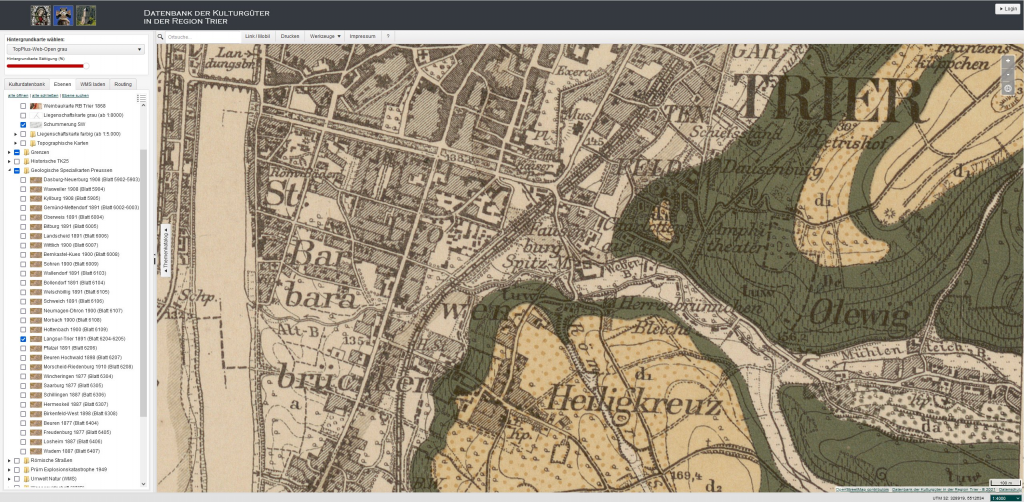This screenshot has height=502, width=1024.
Task: Click the Langsur-Trier 1891 layer thumbnail icon
Action: [x=37, y=339]
